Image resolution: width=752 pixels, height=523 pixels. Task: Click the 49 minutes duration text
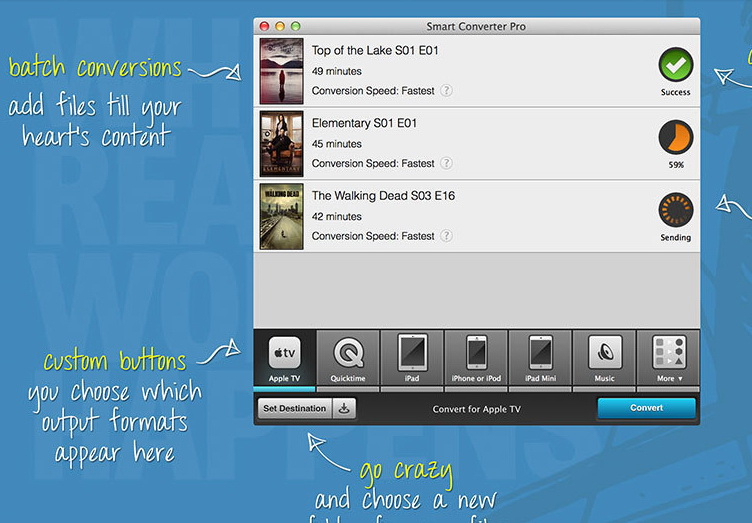point(337,71)
